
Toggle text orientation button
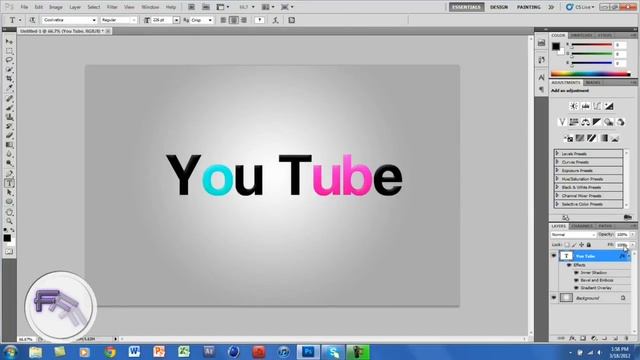click(32, 20)
